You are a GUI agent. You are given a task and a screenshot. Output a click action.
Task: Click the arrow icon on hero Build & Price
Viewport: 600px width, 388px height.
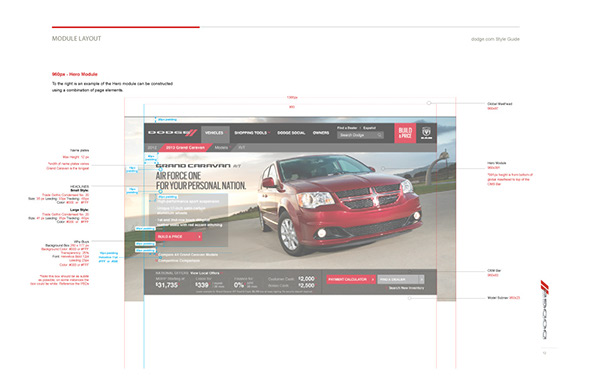pyautogui.click(x=199, y=237)
